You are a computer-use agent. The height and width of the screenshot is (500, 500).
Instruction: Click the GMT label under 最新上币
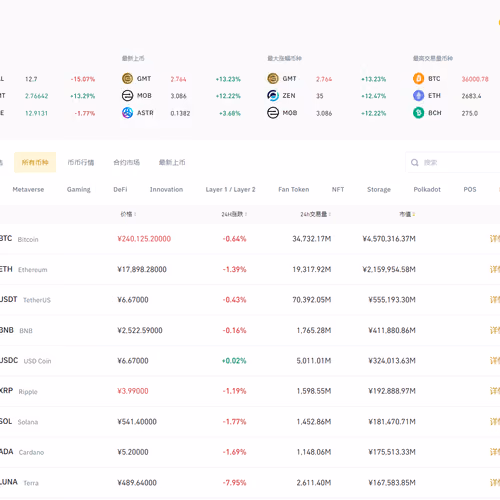coord(144,79)
